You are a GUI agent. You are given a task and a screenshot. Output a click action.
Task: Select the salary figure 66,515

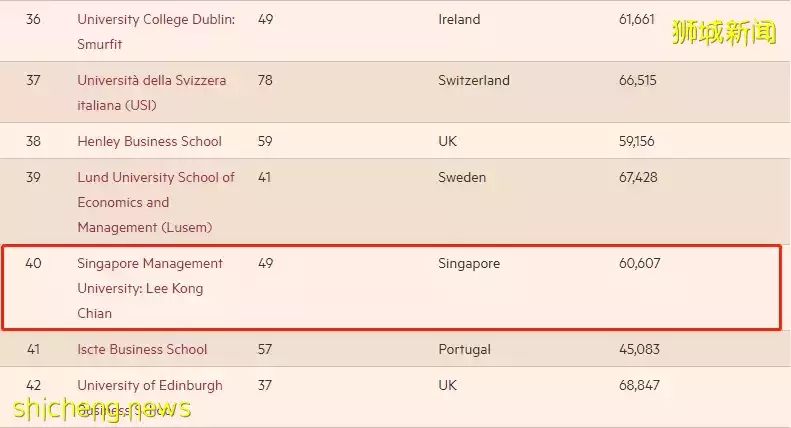[x=637, y=80]
